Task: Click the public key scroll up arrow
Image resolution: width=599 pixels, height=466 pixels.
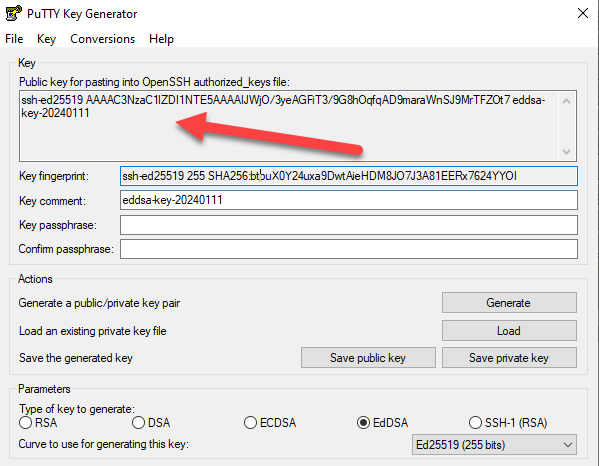Action: pyautogui.click(x=567, y=101)
